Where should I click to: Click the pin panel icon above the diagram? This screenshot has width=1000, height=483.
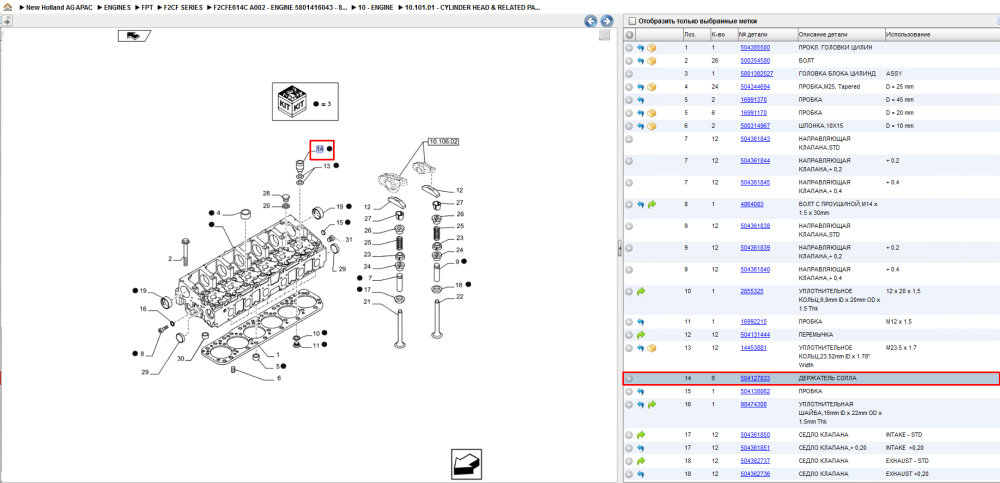click(6, 20)
